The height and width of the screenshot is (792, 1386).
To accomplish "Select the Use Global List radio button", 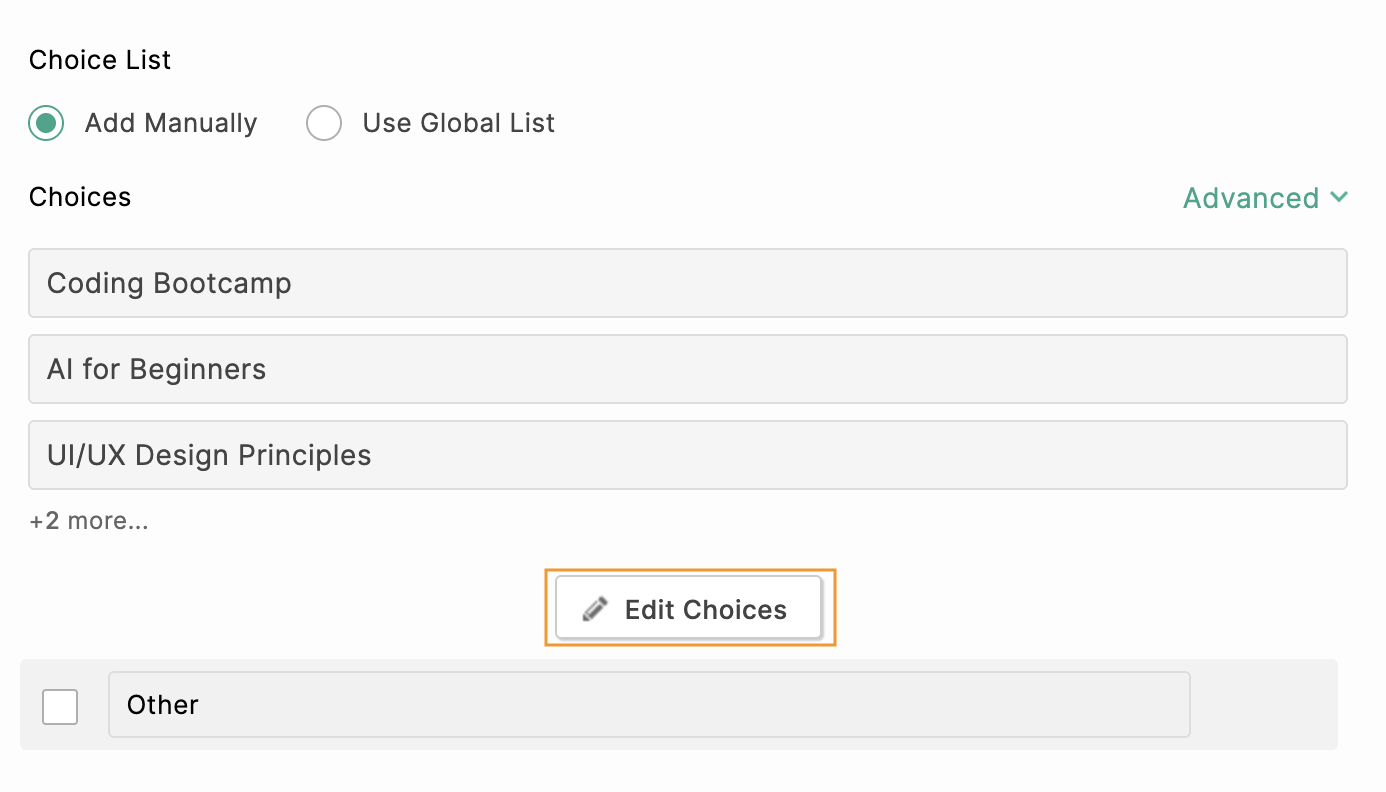I will pyautogui.click(x=324, y=122).
